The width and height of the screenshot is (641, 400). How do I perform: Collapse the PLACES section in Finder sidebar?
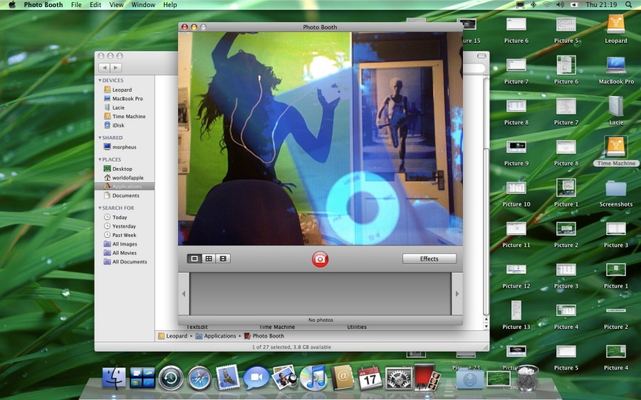pyautogui.click(x=100, y=160)
